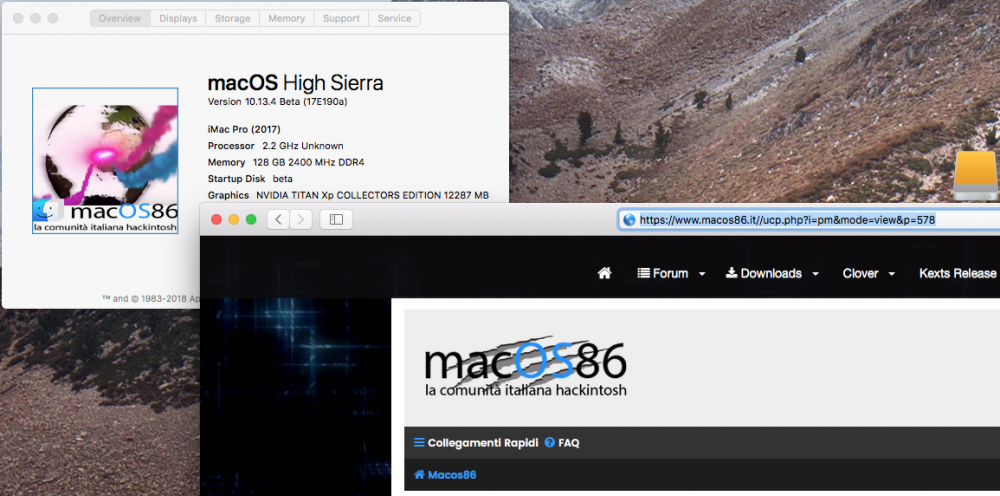Screen dimensions: 1000x496
Task: Click the Collegamenti Rapidi hamburger icon
Action: [419, 442]
